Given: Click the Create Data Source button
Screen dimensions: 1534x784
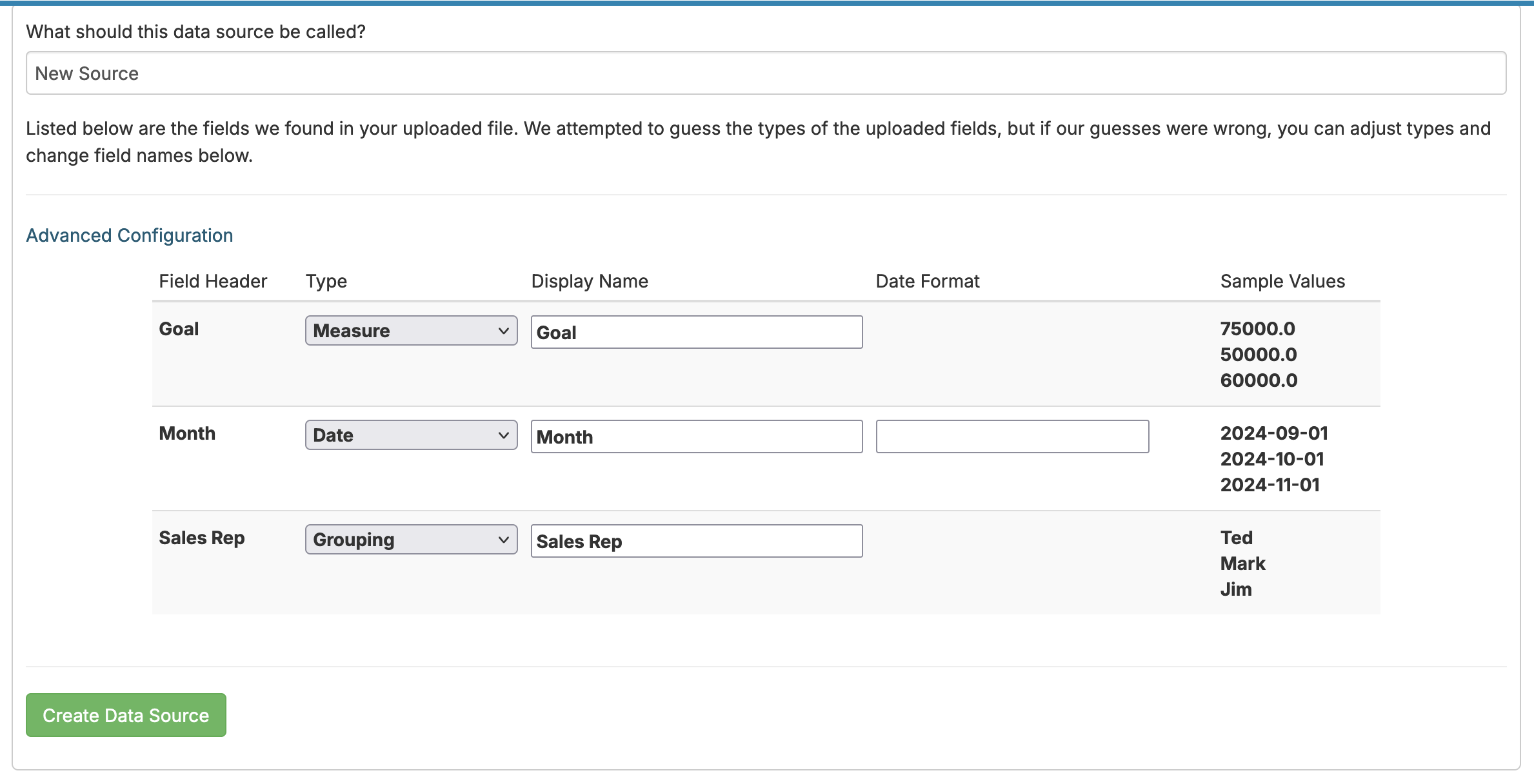Looking at the screenshot, I should (126, 715).
